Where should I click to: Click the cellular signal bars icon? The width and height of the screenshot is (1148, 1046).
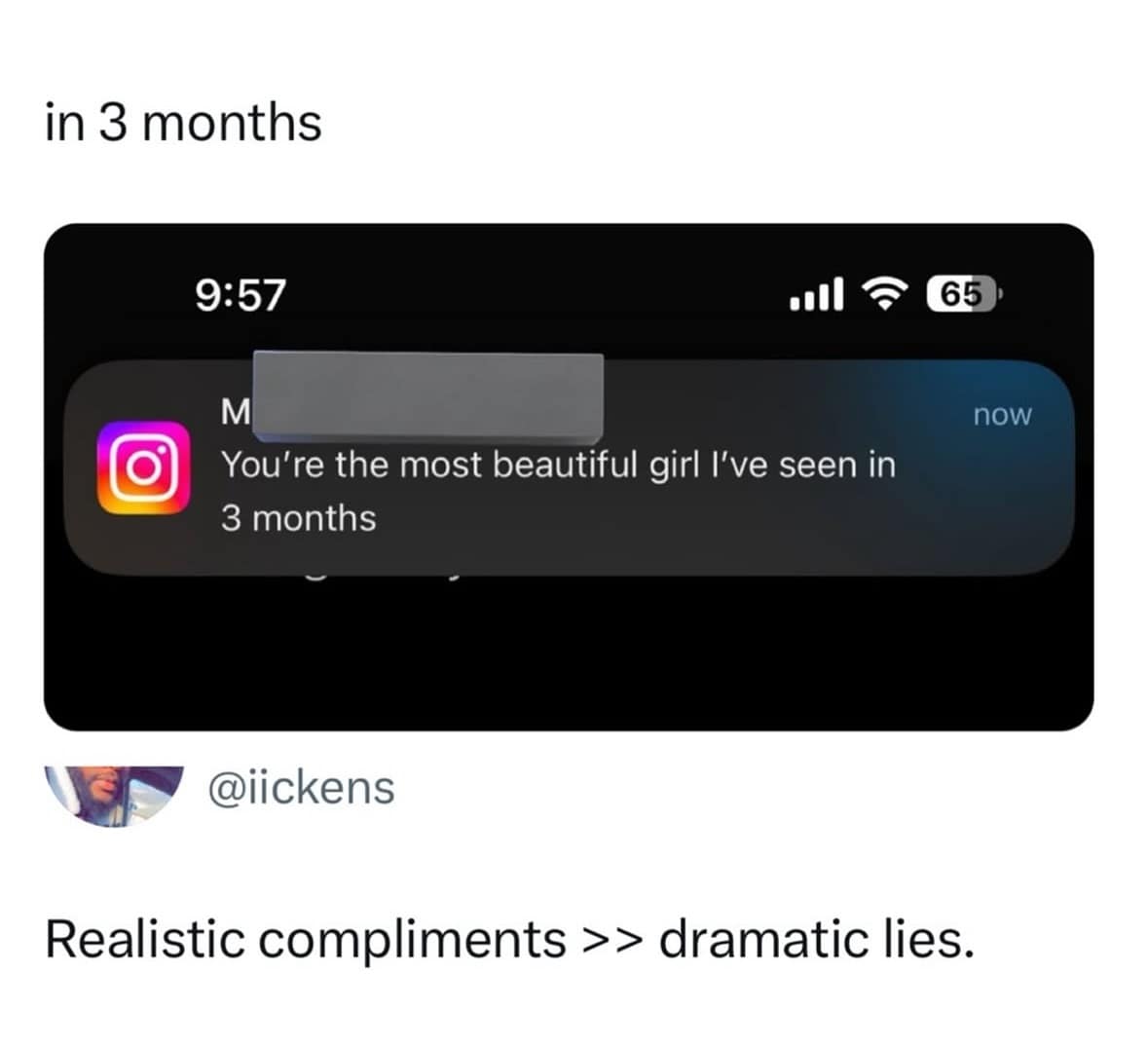(x=816, y=293)
